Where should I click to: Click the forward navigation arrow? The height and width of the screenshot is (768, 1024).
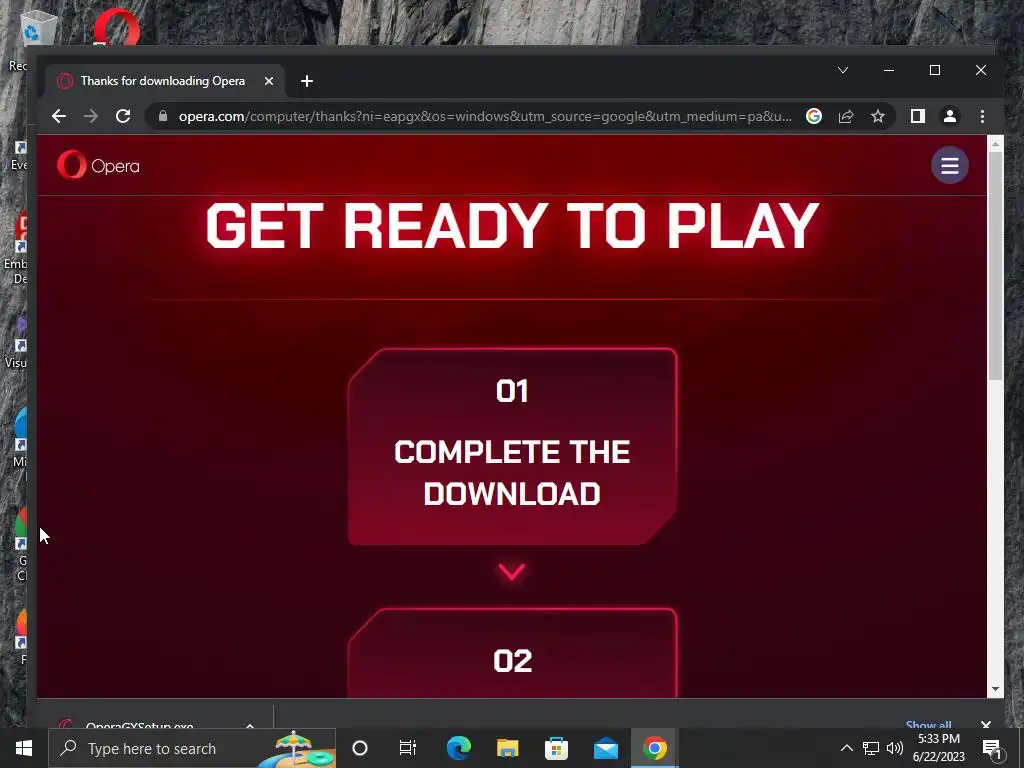(91, 116)
